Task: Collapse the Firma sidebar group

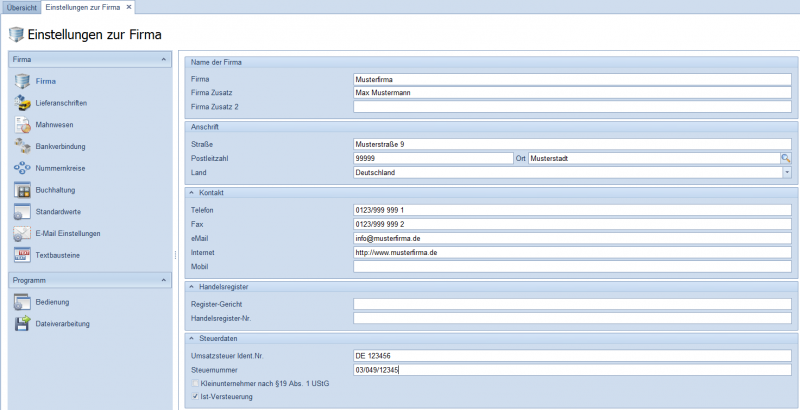Action: coord(164,60)
